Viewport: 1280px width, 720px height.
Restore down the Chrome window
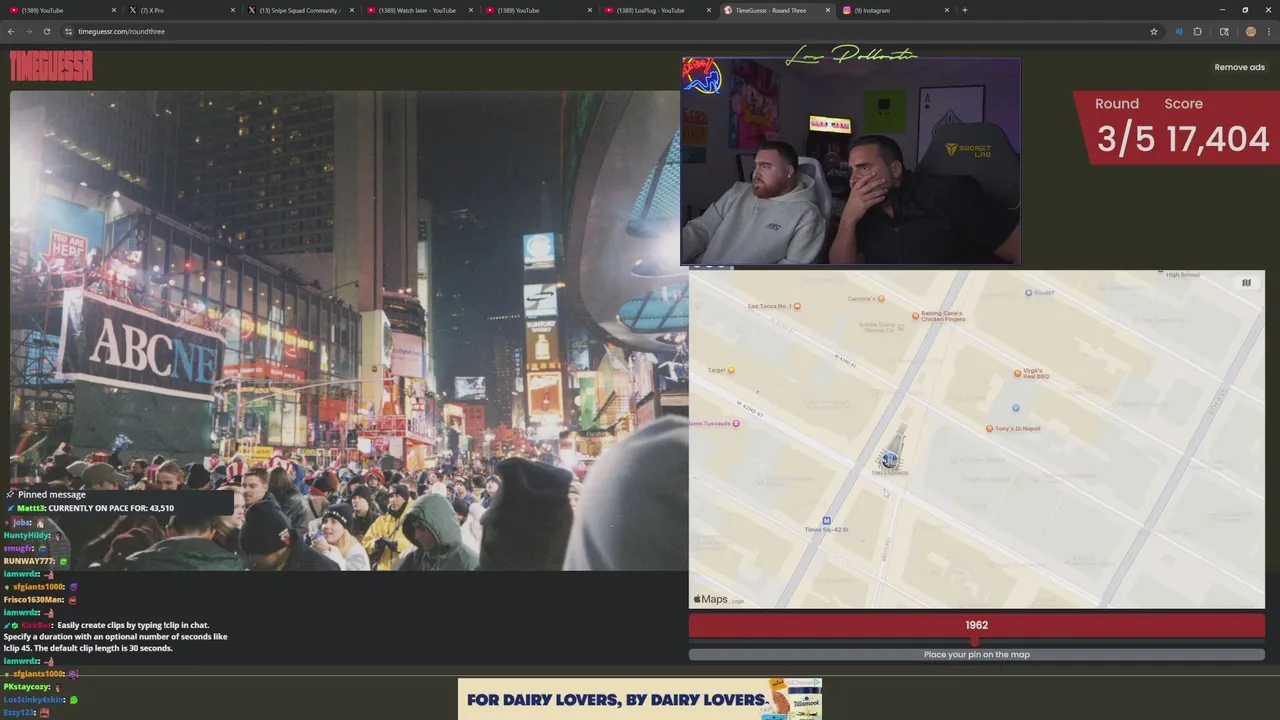click(1245, 10)
